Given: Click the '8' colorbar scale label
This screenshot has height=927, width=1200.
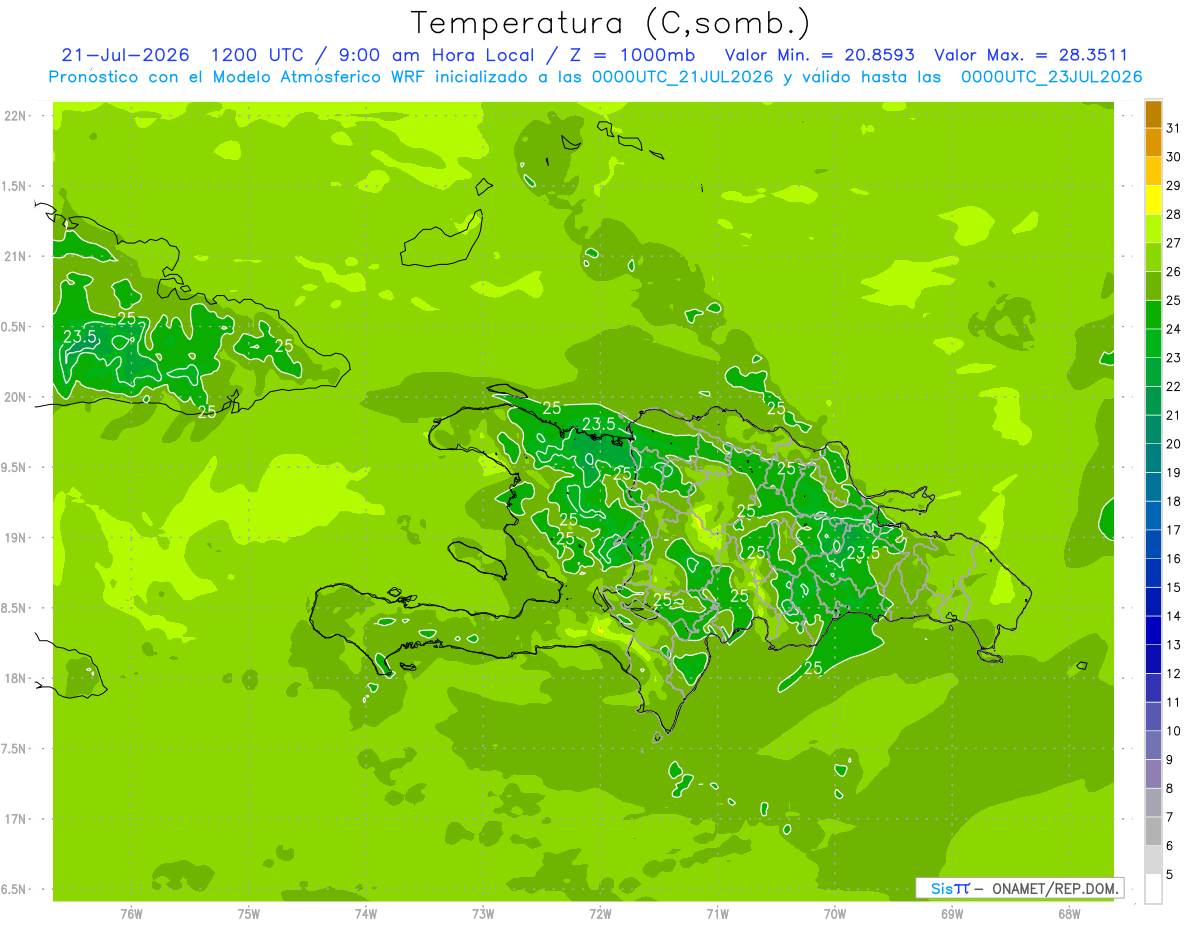Looking at the screenshot, I should 1170,789.
